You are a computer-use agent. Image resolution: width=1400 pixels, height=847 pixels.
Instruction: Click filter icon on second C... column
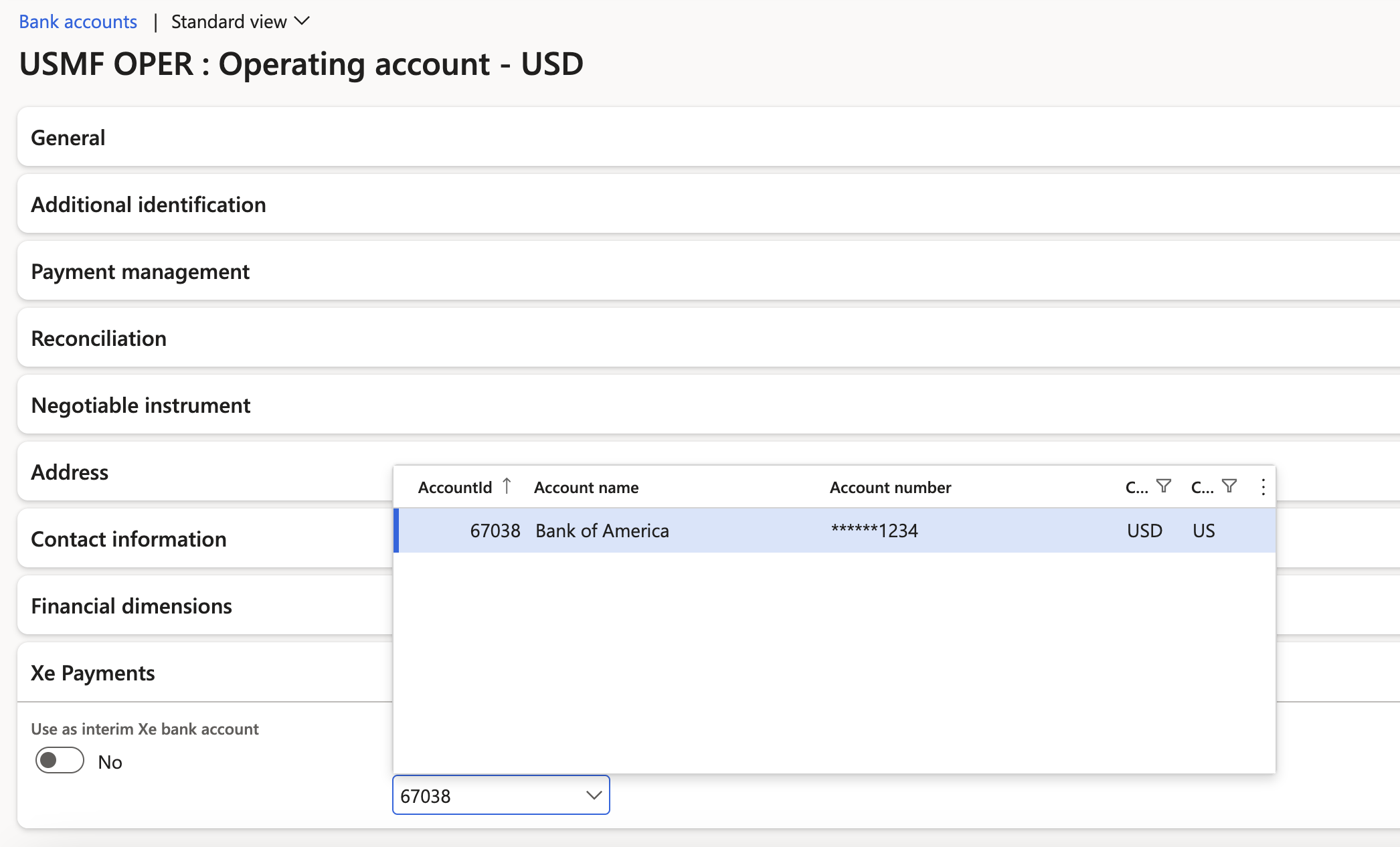[x=1229, y=486]
